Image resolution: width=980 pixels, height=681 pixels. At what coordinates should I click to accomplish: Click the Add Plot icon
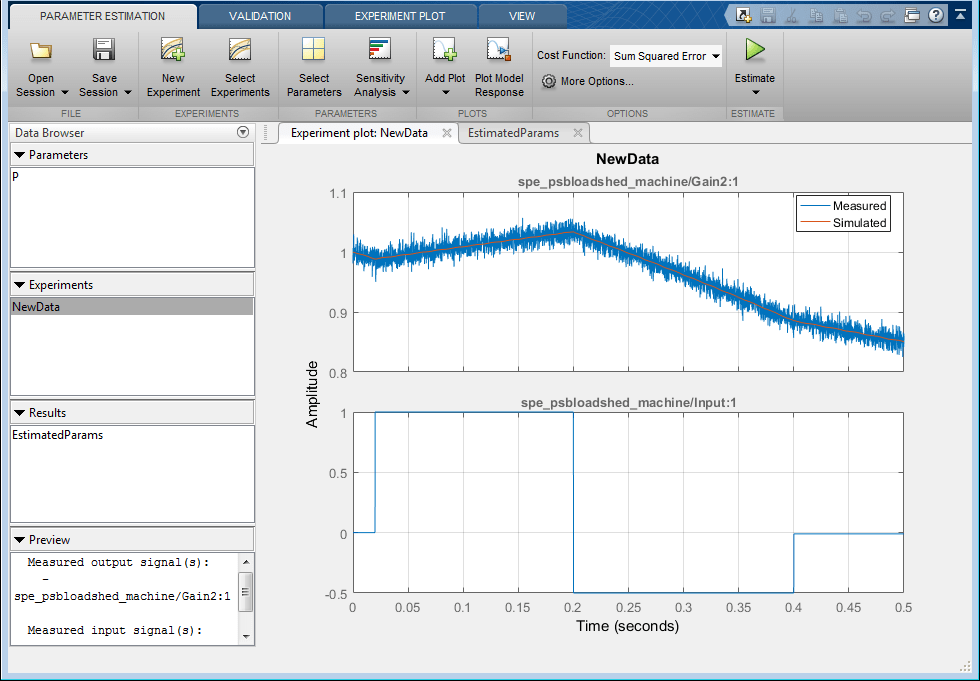[x=445, y=50]
